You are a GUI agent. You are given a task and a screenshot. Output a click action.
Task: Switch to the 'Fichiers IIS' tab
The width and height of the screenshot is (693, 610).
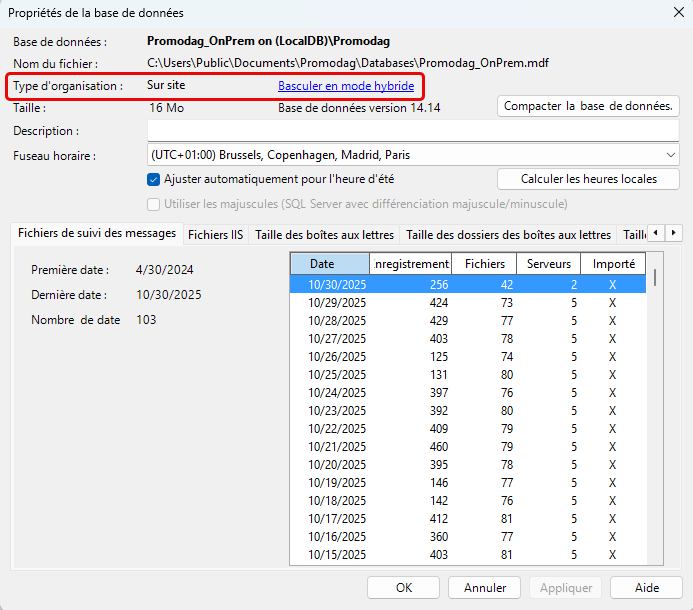(x=215, y=235)
